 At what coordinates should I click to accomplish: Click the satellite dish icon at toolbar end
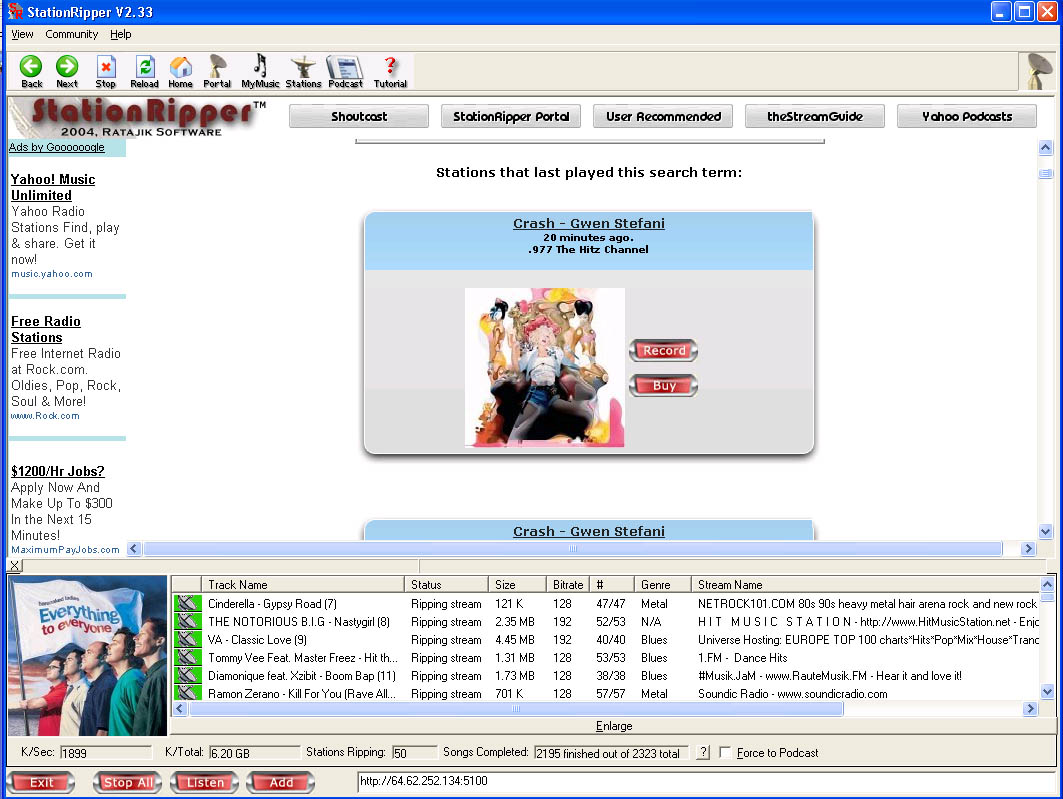tap(1037, 71)
